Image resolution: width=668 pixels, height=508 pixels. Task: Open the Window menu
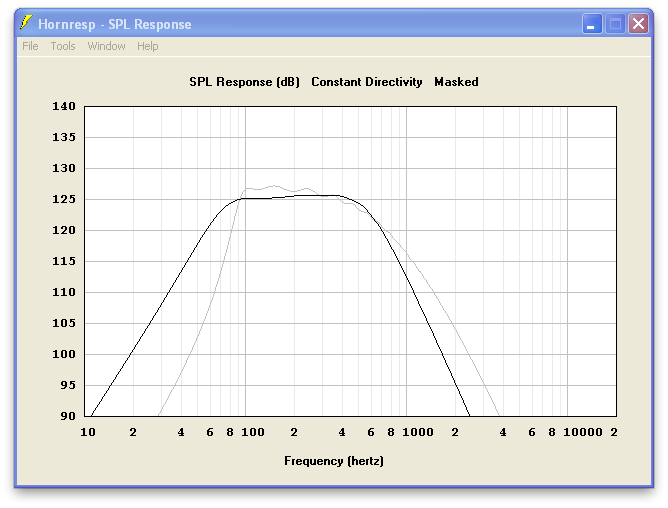click(107, 46)
